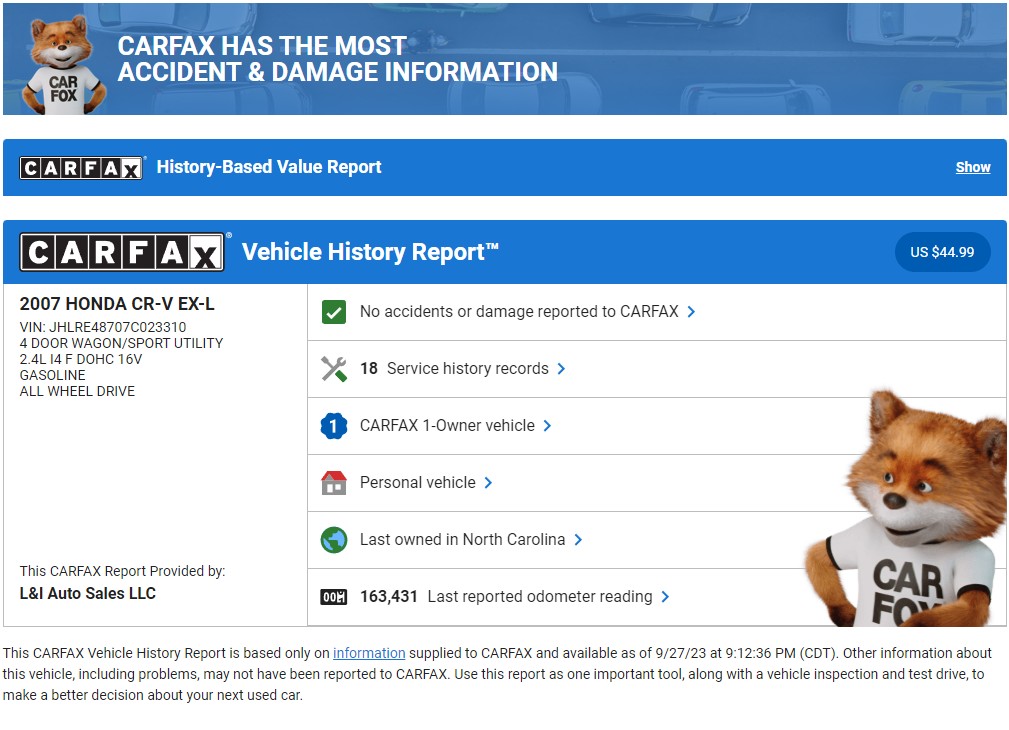Screen dimensions: 1009x730
Task: Click the 2.4L I4 F DOHC 16V text
Action: coord(81,360)
